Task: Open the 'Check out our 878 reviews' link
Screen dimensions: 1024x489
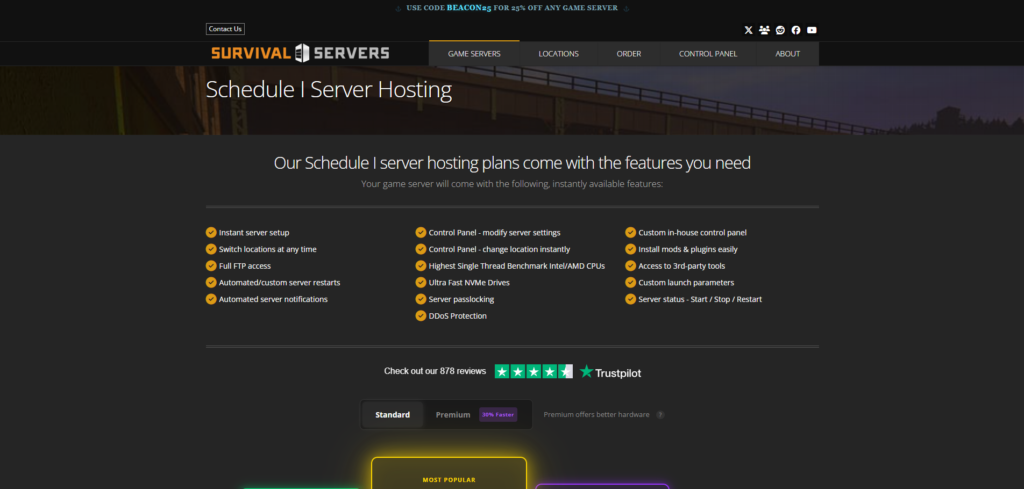Action: (x=435, y=371)
